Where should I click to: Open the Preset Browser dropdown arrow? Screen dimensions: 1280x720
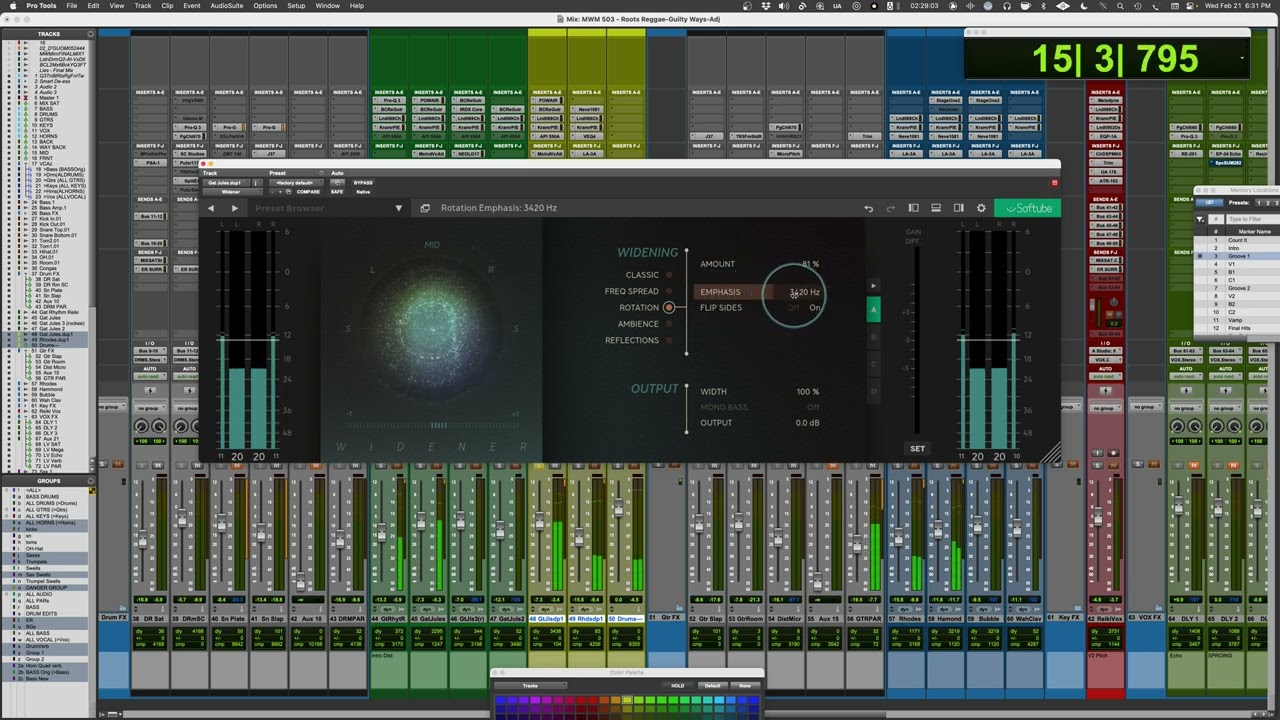click(x=398, y=208)
